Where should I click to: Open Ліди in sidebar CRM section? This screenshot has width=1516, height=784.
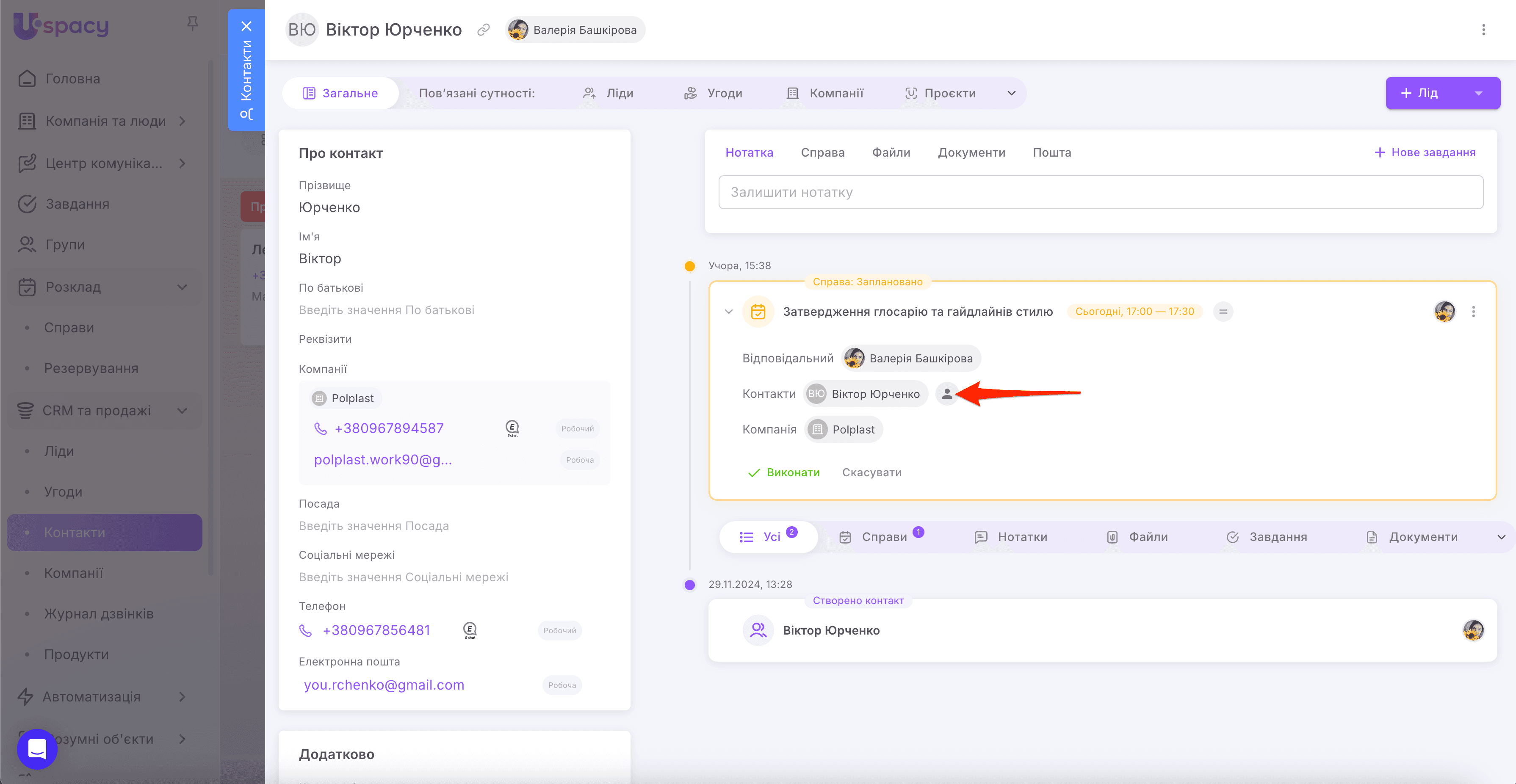(59, 451)
